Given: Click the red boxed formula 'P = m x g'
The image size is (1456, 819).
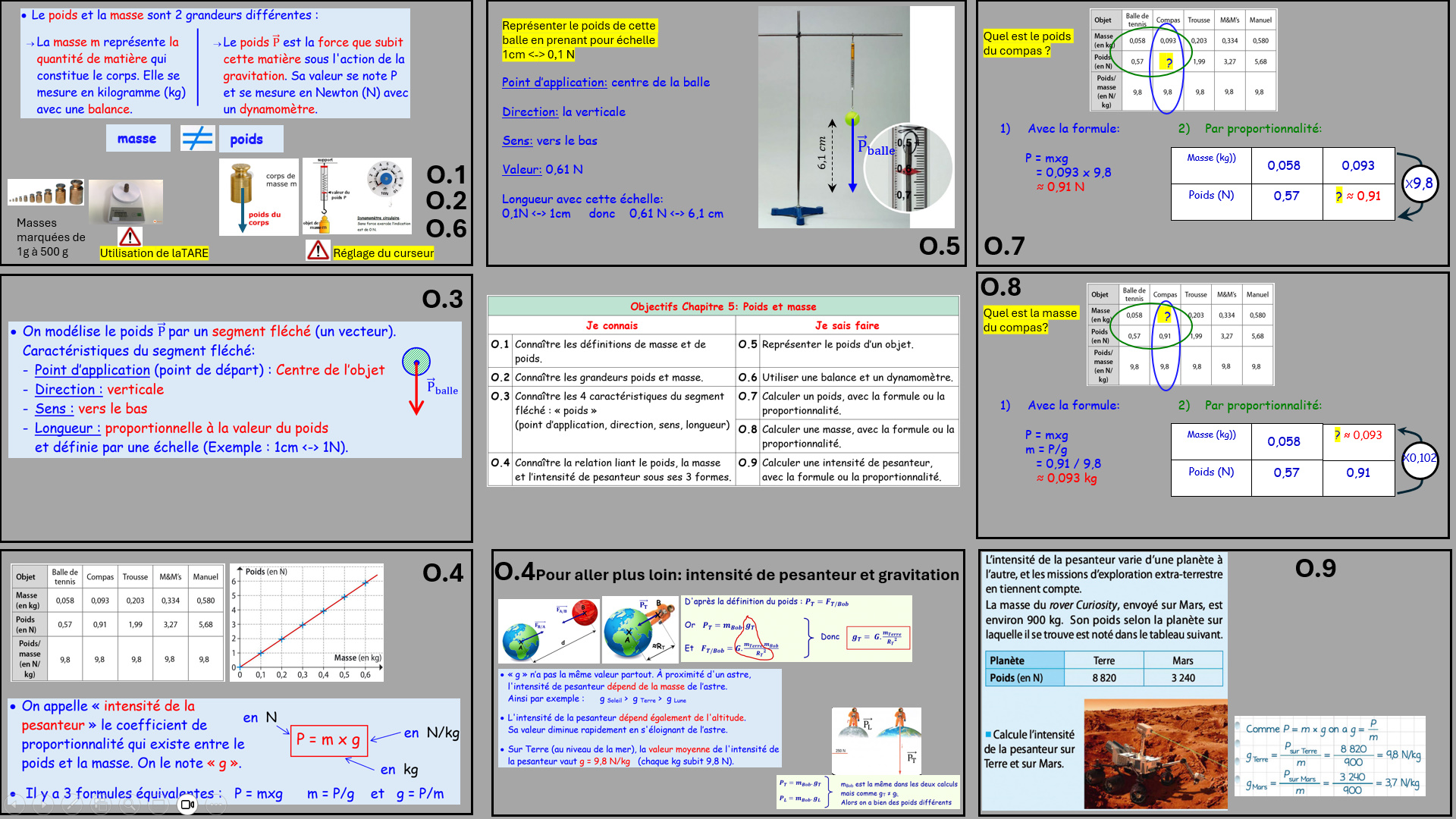Looking at the screenshot, I should point(328,739).
